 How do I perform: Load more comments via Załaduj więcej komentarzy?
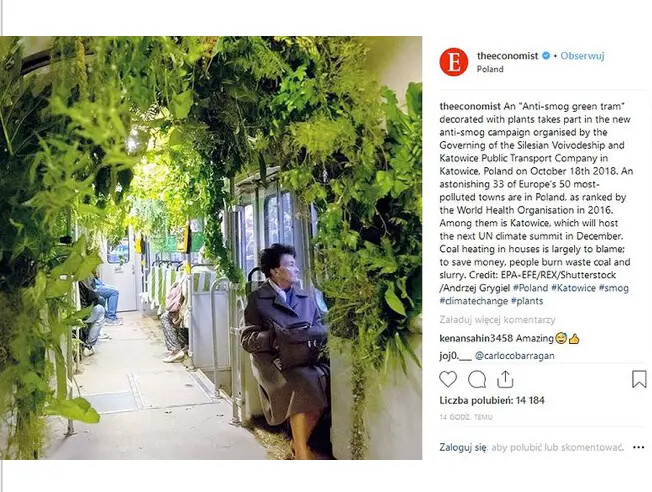tap(497, 320)
